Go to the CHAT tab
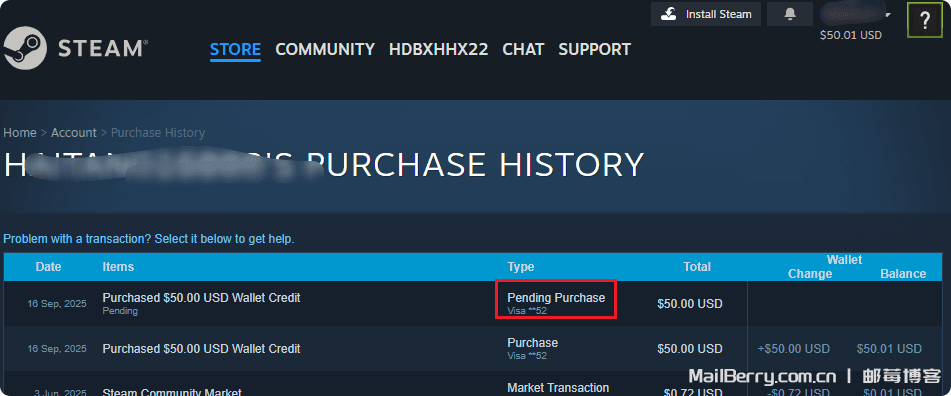Screen dimensions: 951x396 (x=523, y=49)
